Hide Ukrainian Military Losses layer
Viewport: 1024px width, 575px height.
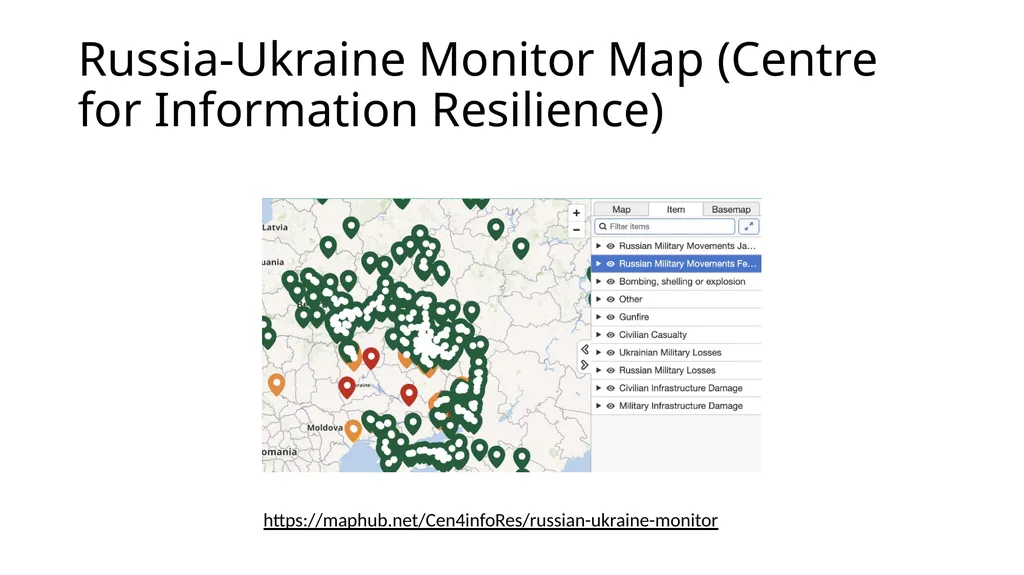click(611, 352)
